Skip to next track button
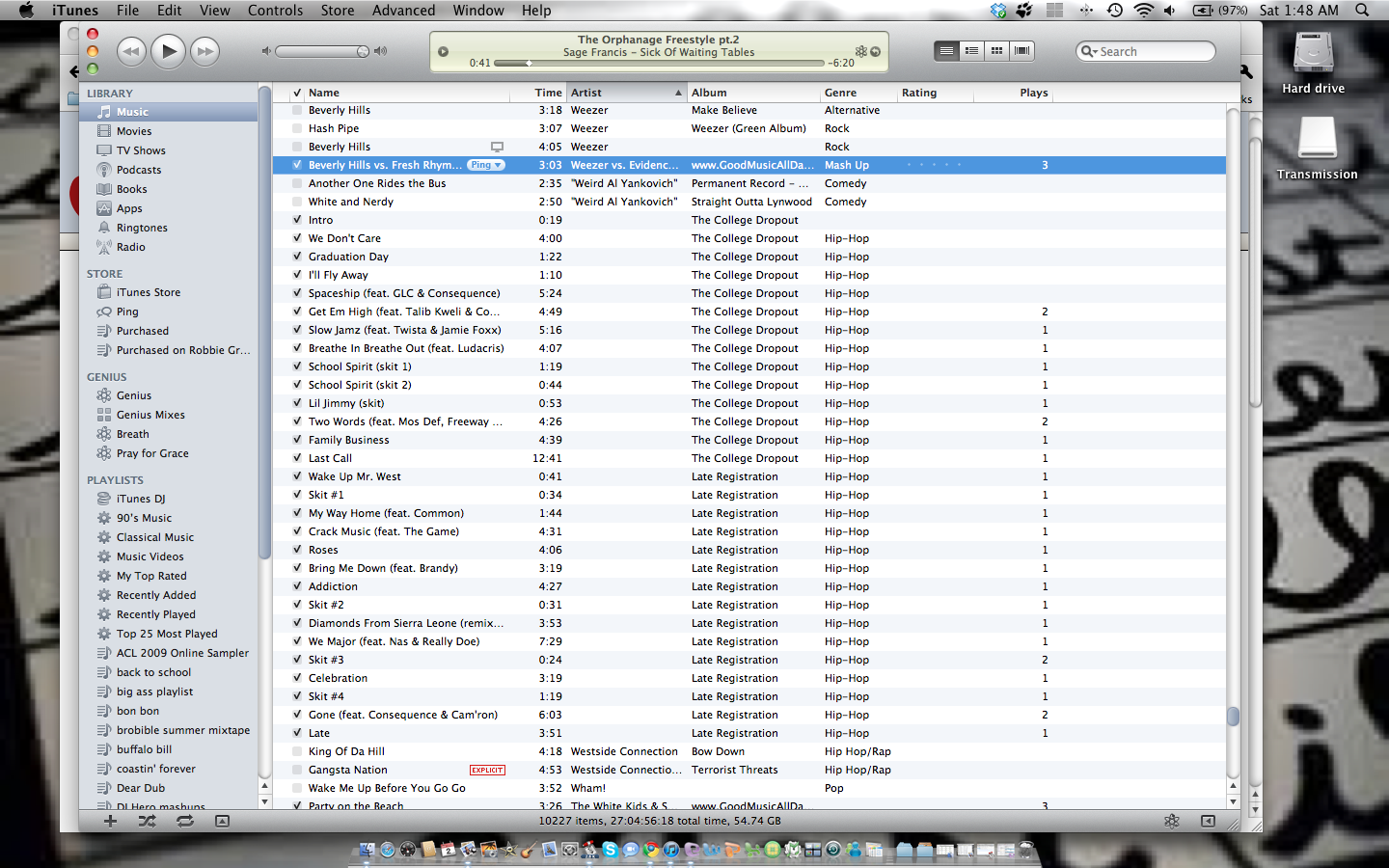This screenshot has height=868, width=1389. coord(204,51)
